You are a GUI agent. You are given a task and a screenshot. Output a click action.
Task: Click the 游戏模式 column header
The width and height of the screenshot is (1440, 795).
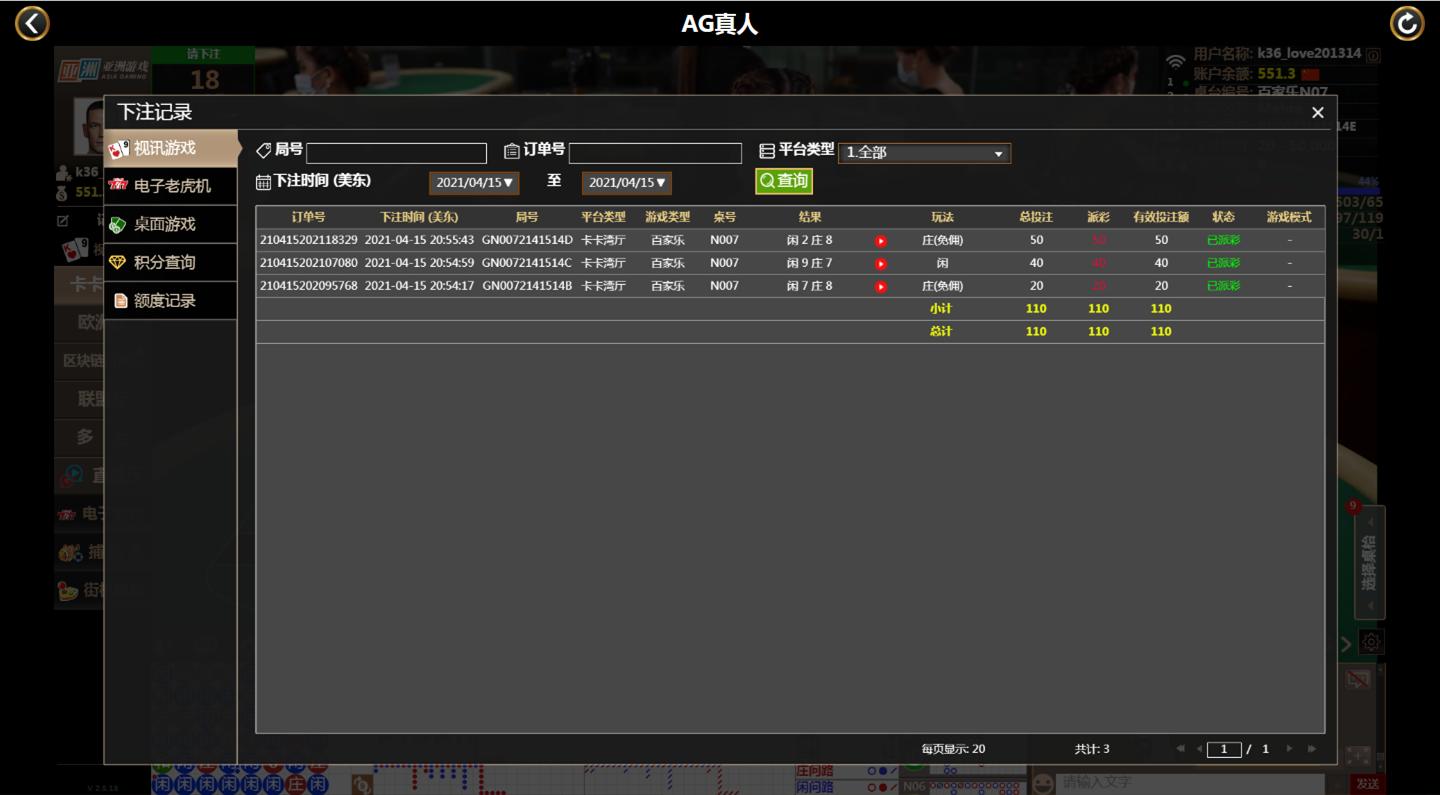[1289, 217]
